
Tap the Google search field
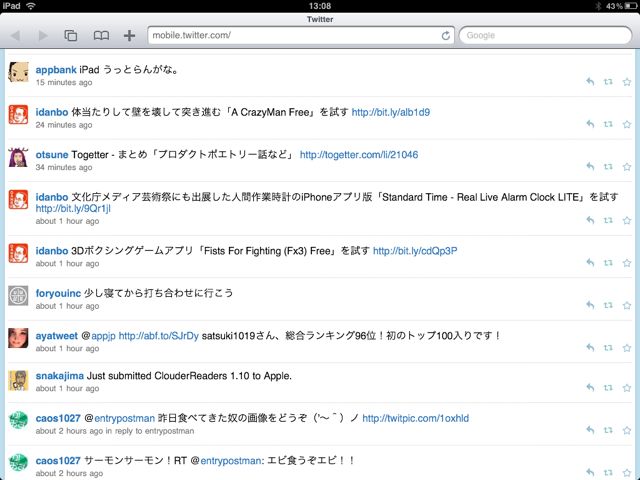545,36
